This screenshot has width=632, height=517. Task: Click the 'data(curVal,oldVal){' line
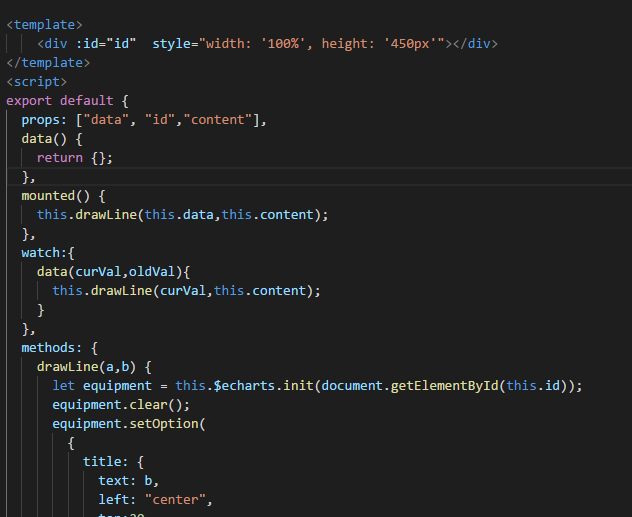click(113, 272)
